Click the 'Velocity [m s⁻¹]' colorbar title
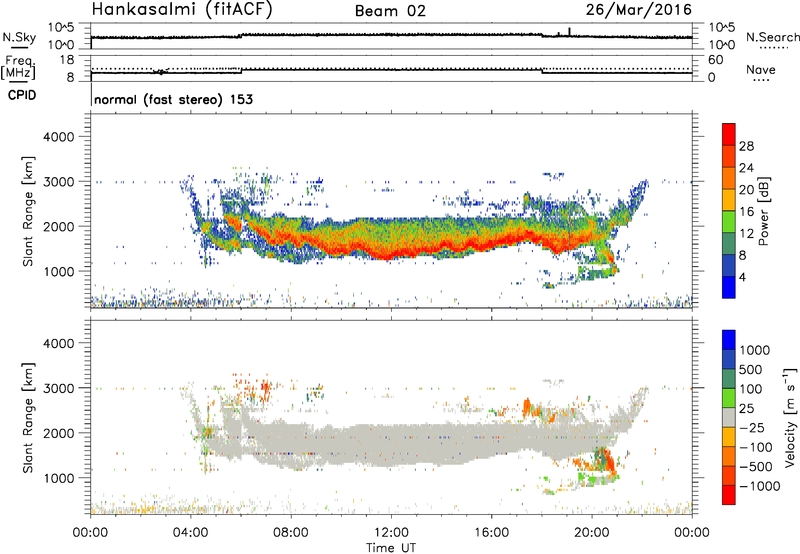This screenshot has height=554, width=800. (x=790, y=417)
